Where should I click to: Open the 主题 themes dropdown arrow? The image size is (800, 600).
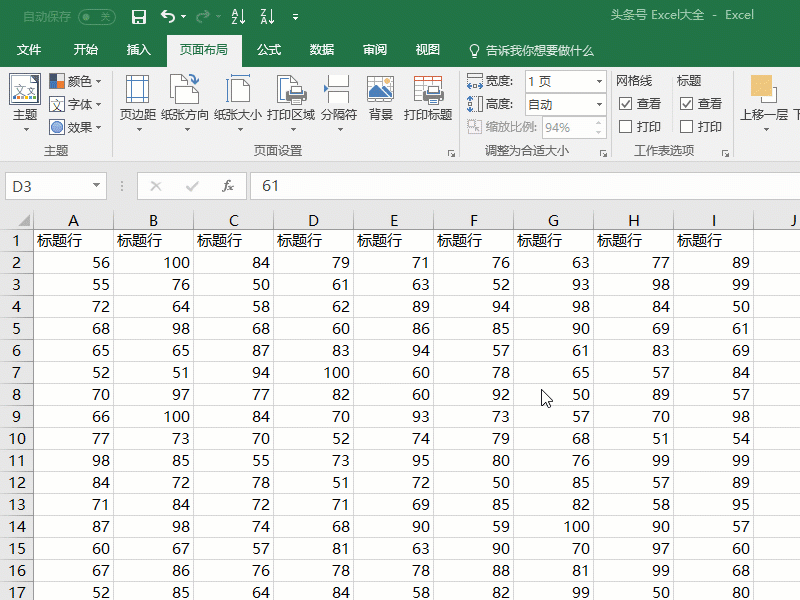coord(25,130)
